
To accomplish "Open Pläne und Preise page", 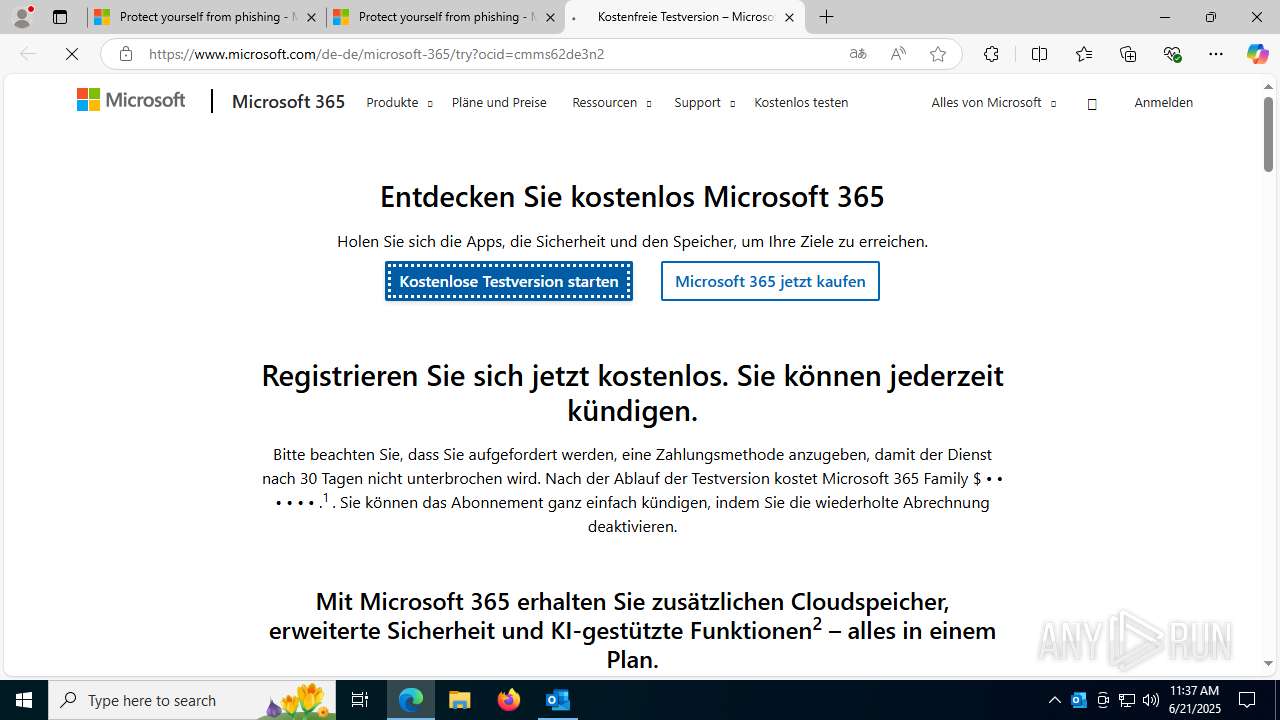I will click(499, 102).
